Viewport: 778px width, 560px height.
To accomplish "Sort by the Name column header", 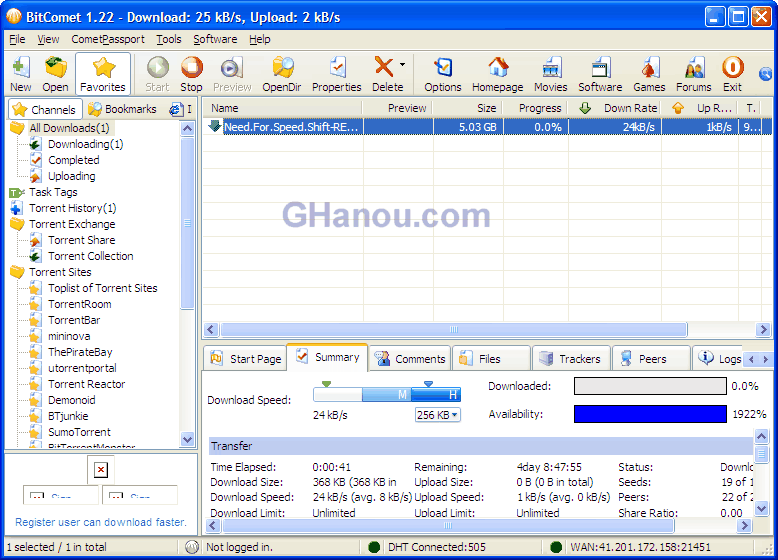I will [x=283, y=108].
